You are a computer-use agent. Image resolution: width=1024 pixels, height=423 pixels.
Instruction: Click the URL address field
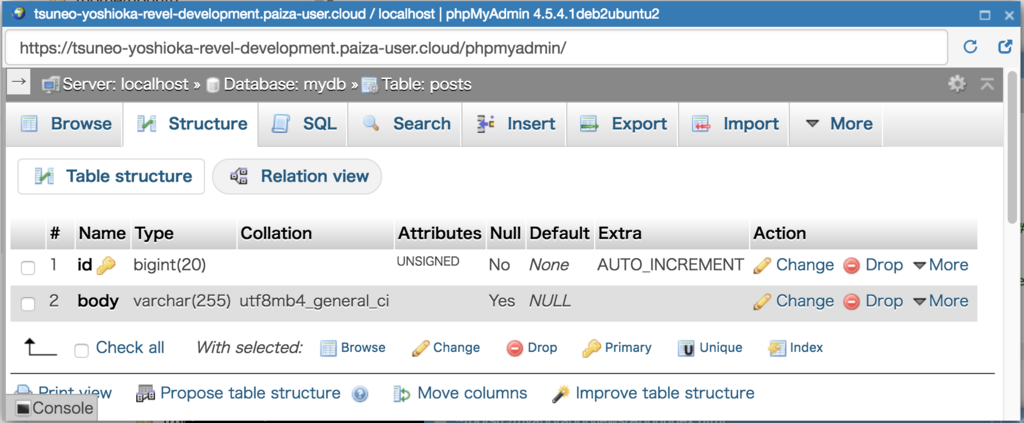click(x=476, y=48)
